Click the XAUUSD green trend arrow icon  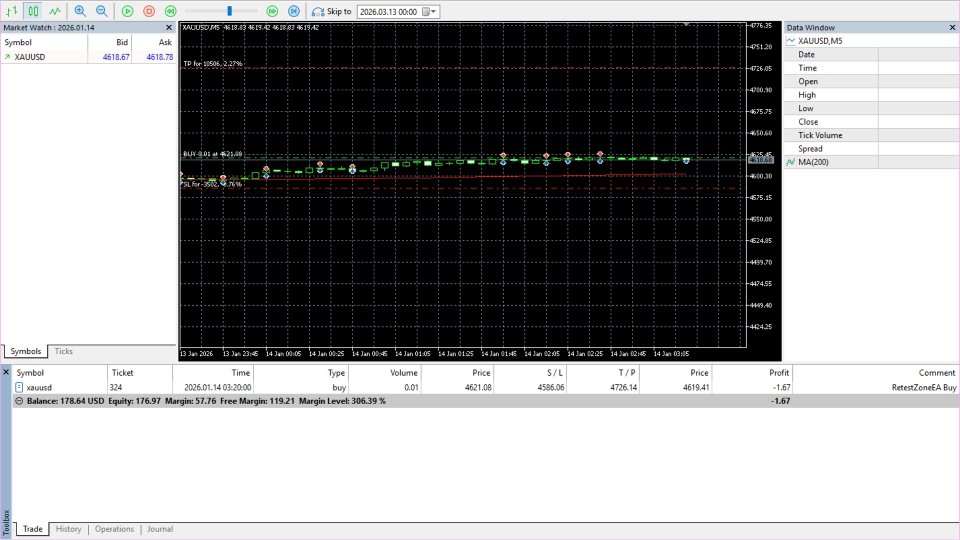[x=7, y=57]
